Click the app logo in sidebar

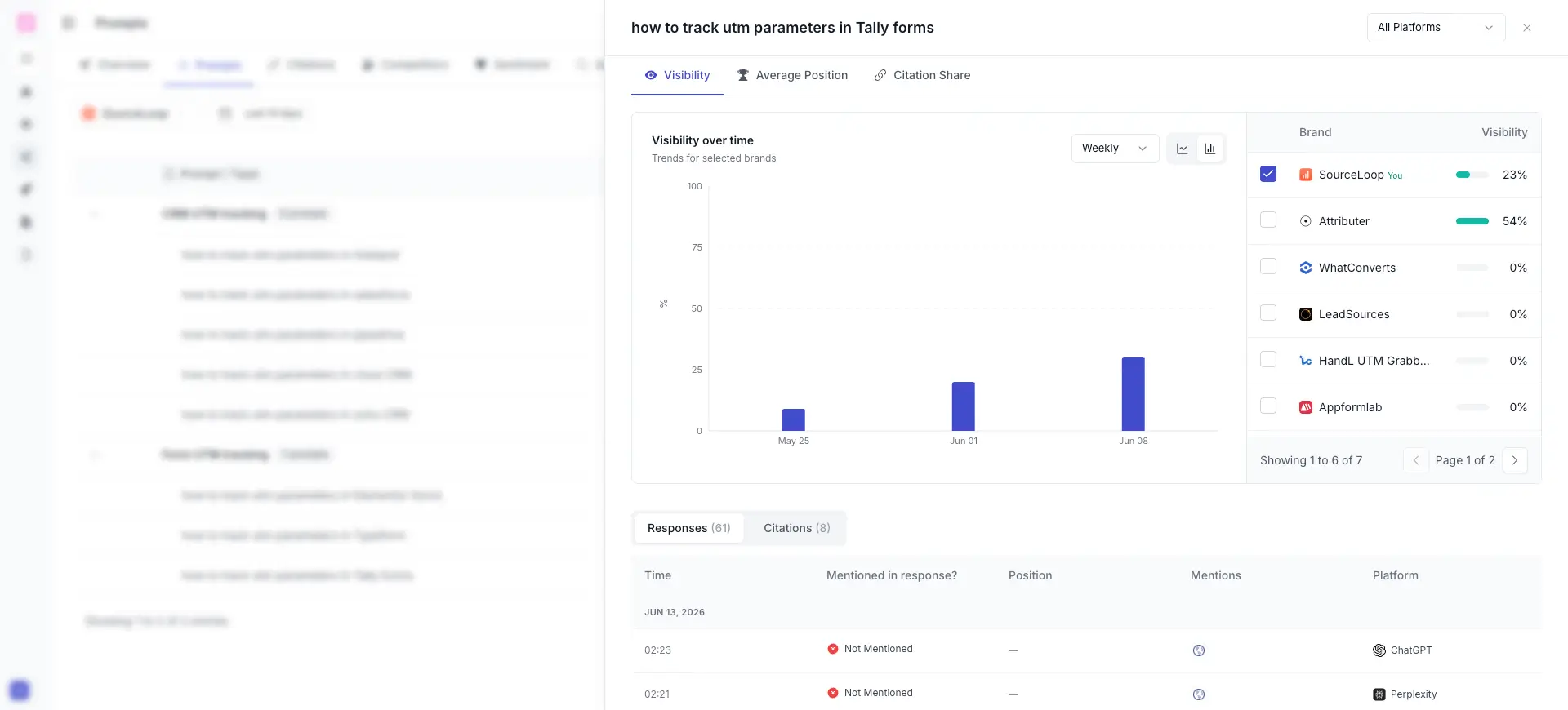click(x=26, y=23)
